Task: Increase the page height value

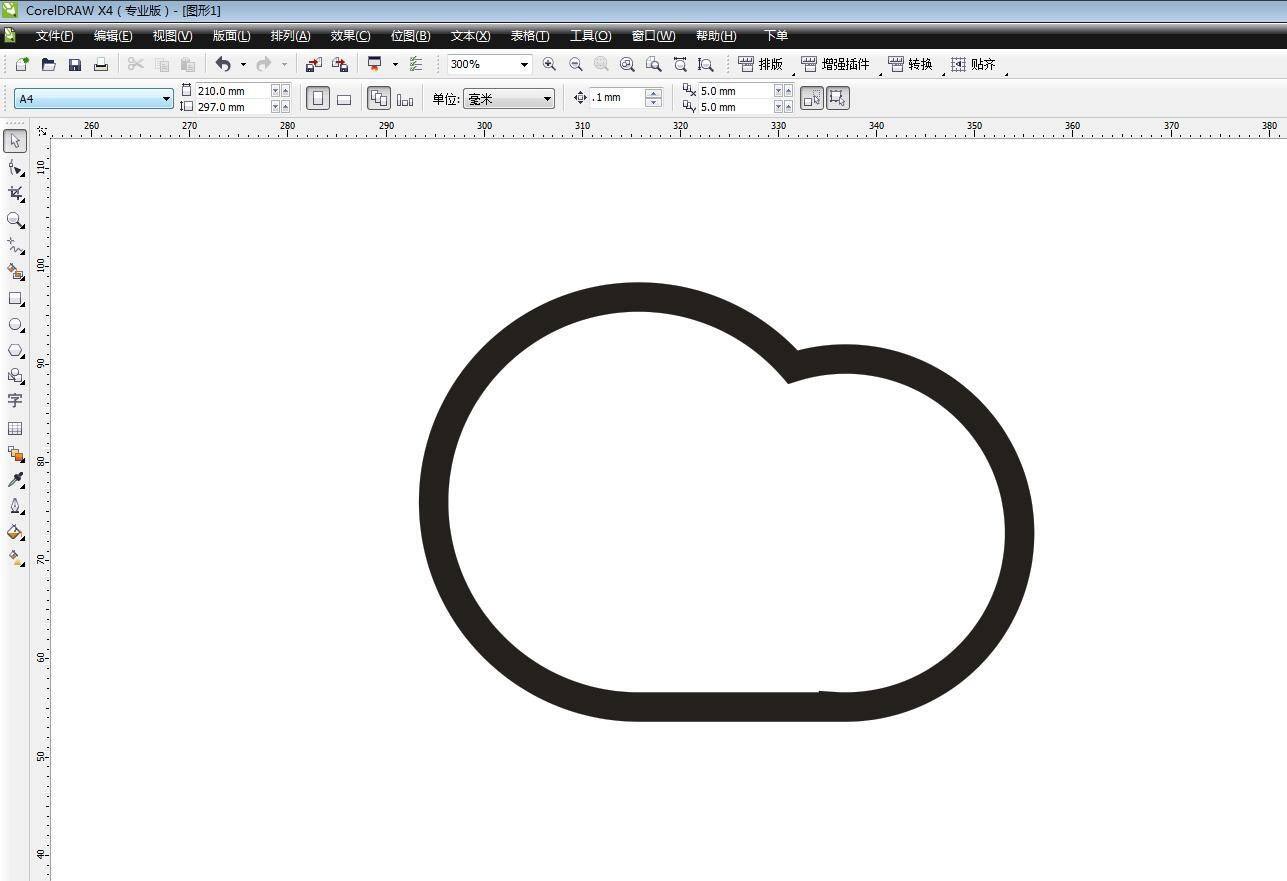Action: [285, 106]
